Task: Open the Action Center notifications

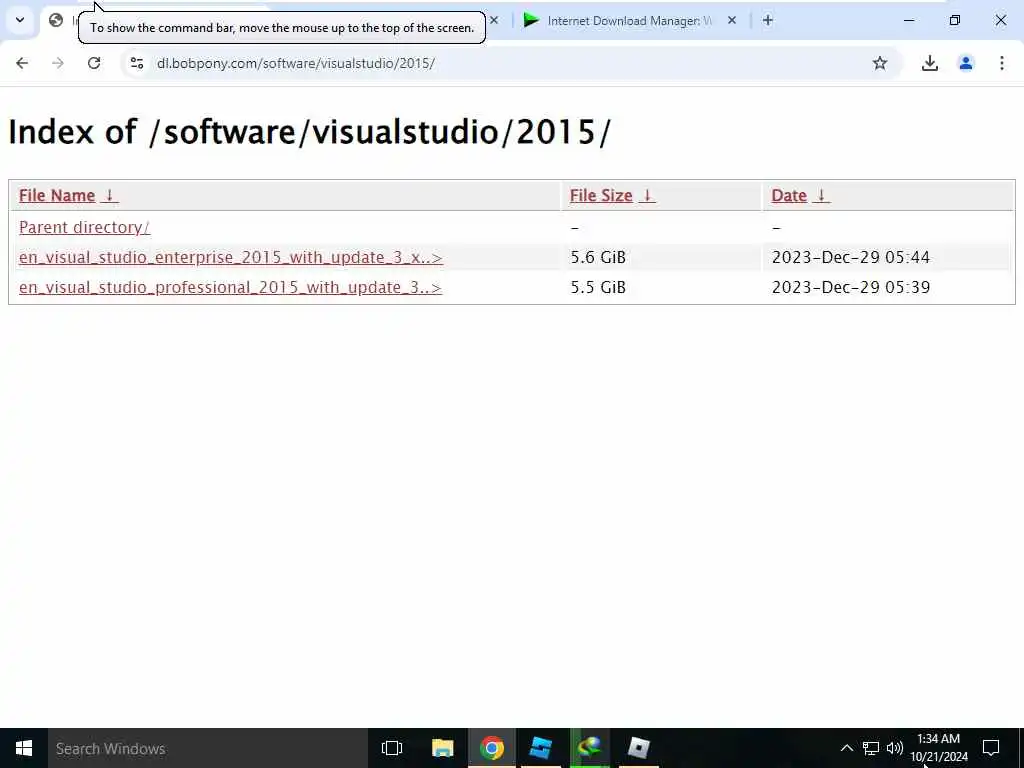Action: [991, 748]
